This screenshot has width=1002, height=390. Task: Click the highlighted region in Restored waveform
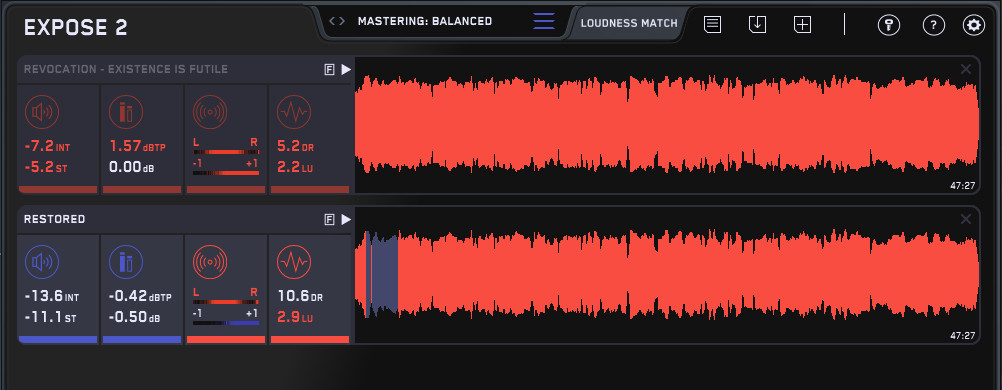pos(382,274)
